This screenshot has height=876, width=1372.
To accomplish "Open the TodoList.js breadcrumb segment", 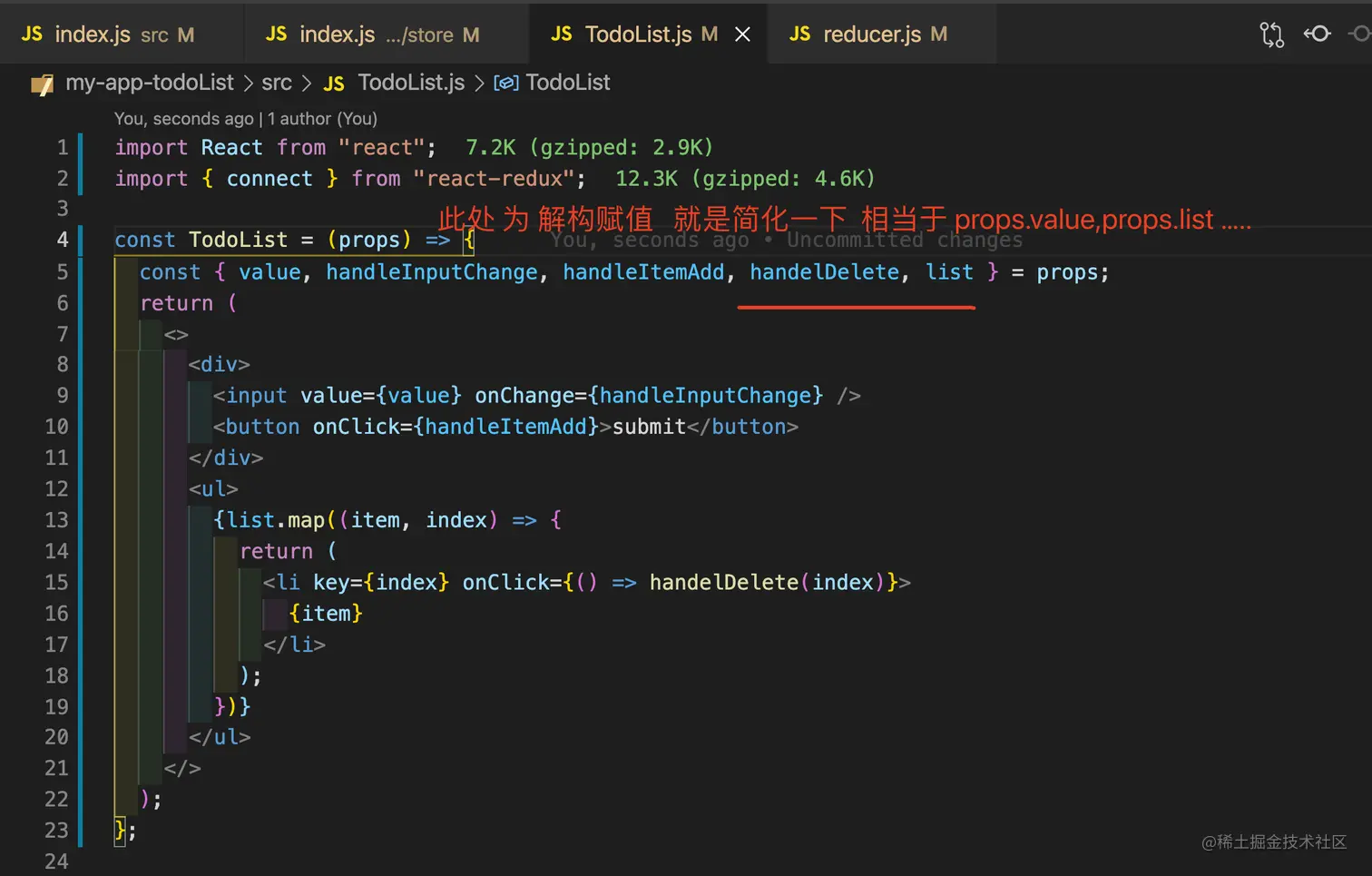I will pyautogui.click(x=411, y=83).
